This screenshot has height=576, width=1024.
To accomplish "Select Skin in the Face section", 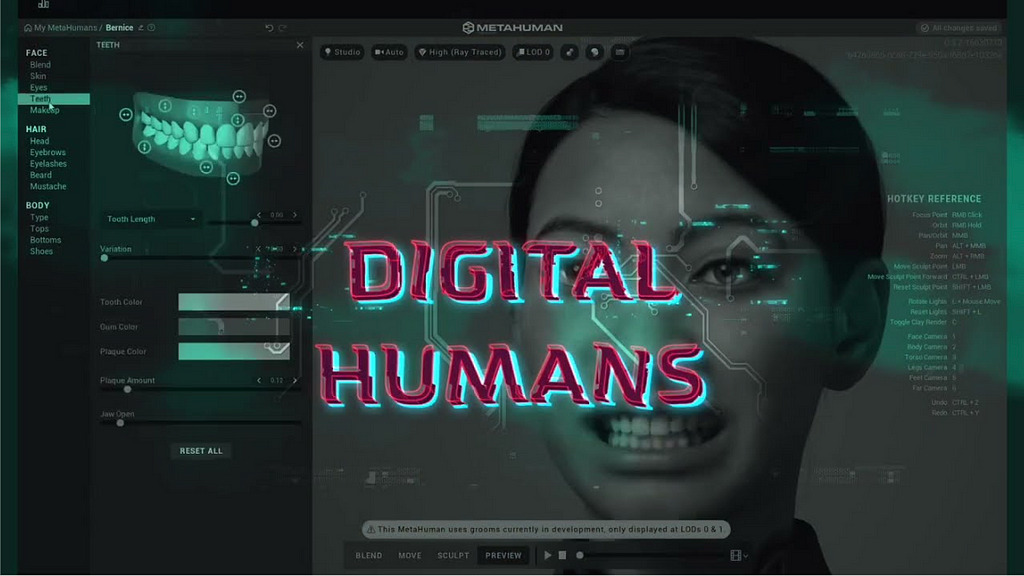I will [38, 76].
